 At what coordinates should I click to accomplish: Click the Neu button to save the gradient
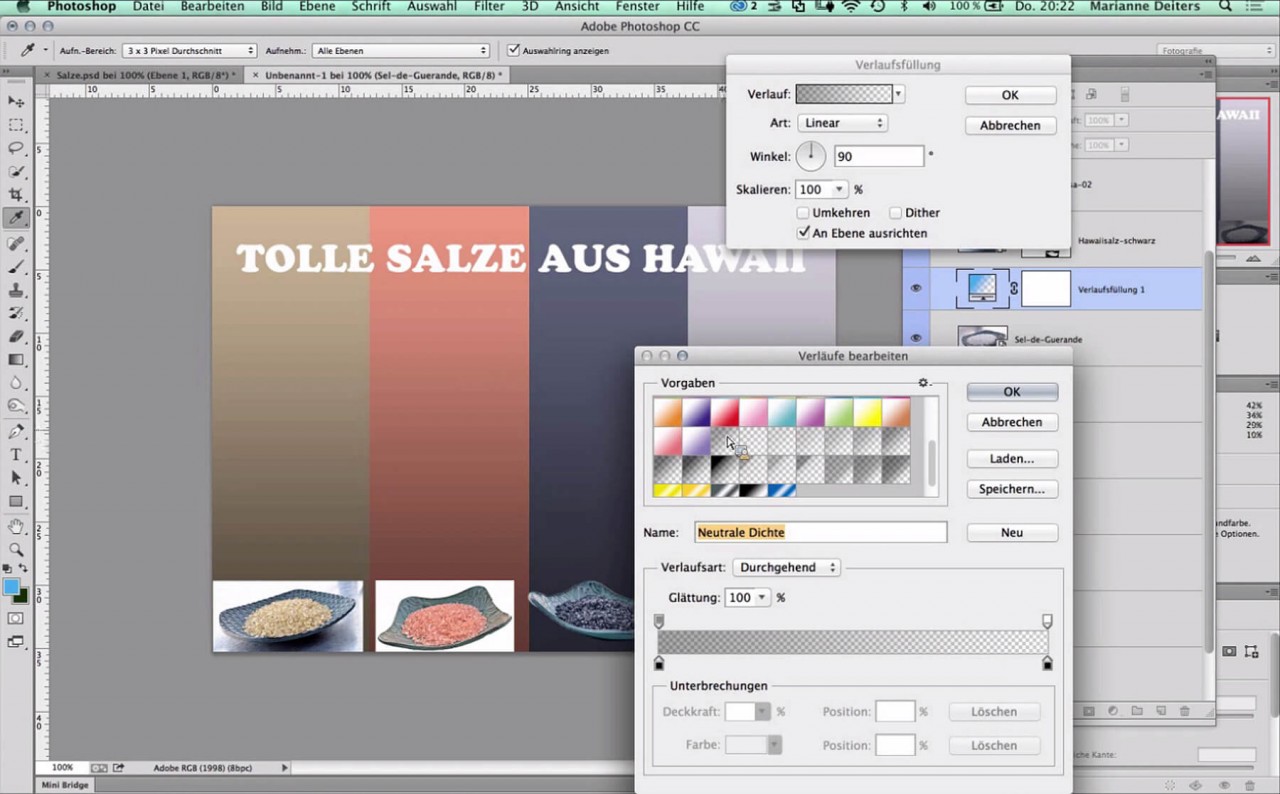pos(1011,532)
